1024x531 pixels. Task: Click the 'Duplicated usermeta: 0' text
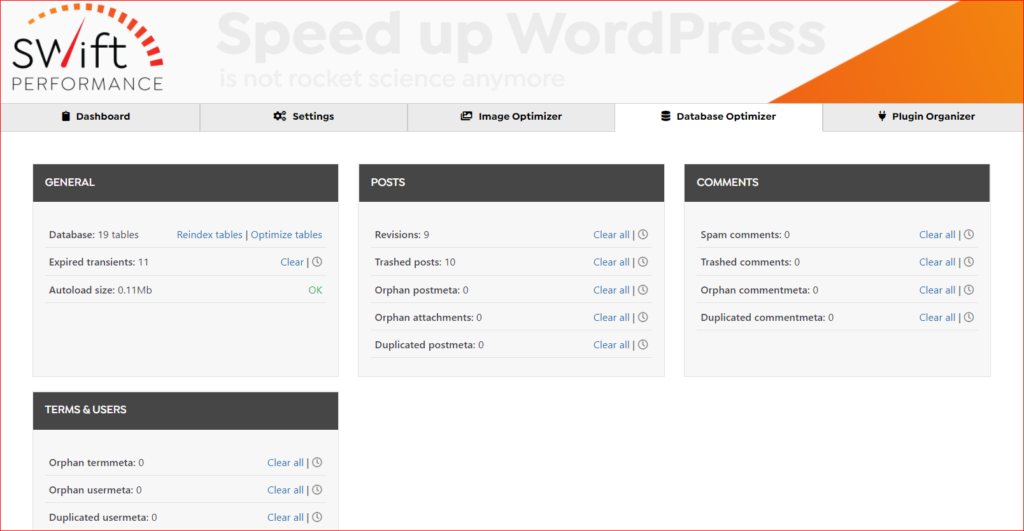pyautogui.click(x=103, y=517)
